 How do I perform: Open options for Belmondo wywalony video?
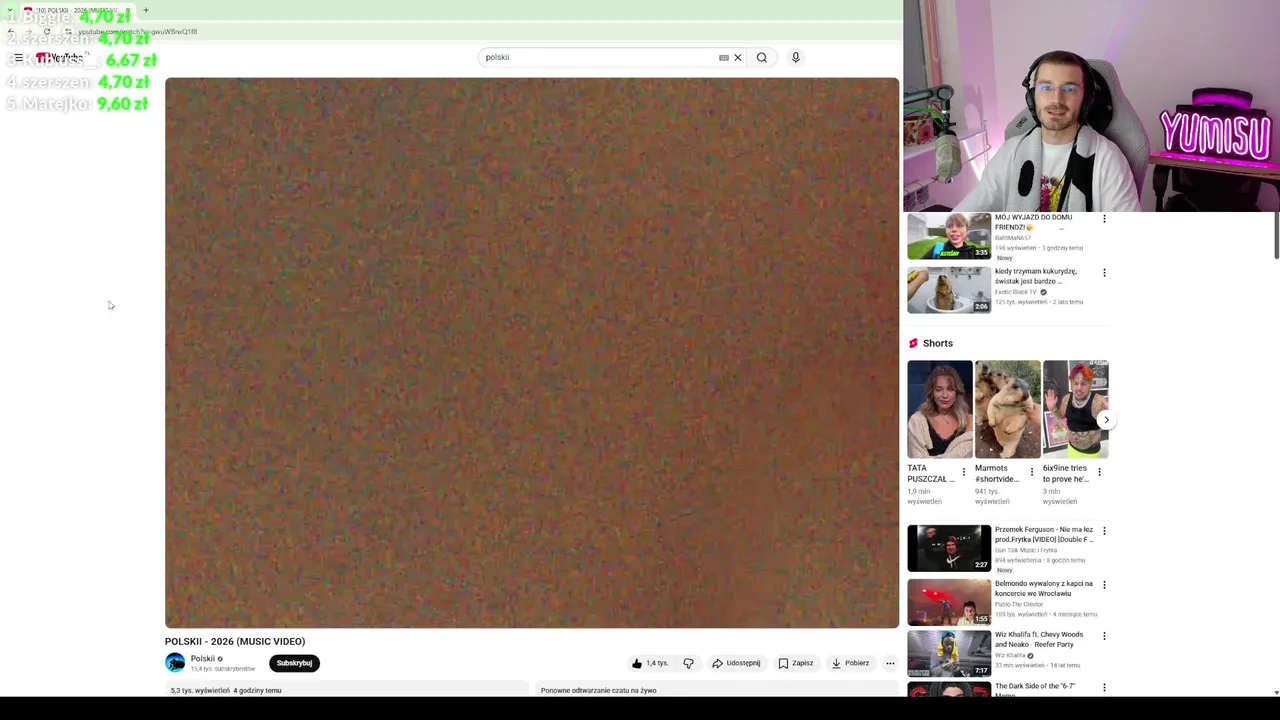pyautogui.click(x=1104, y=584)
